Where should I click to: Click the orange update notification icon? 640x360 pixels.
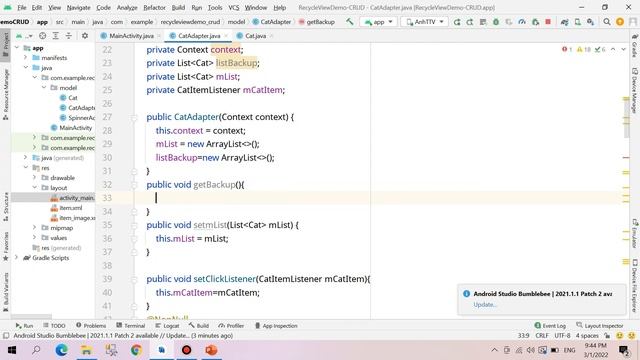[620, 22]
